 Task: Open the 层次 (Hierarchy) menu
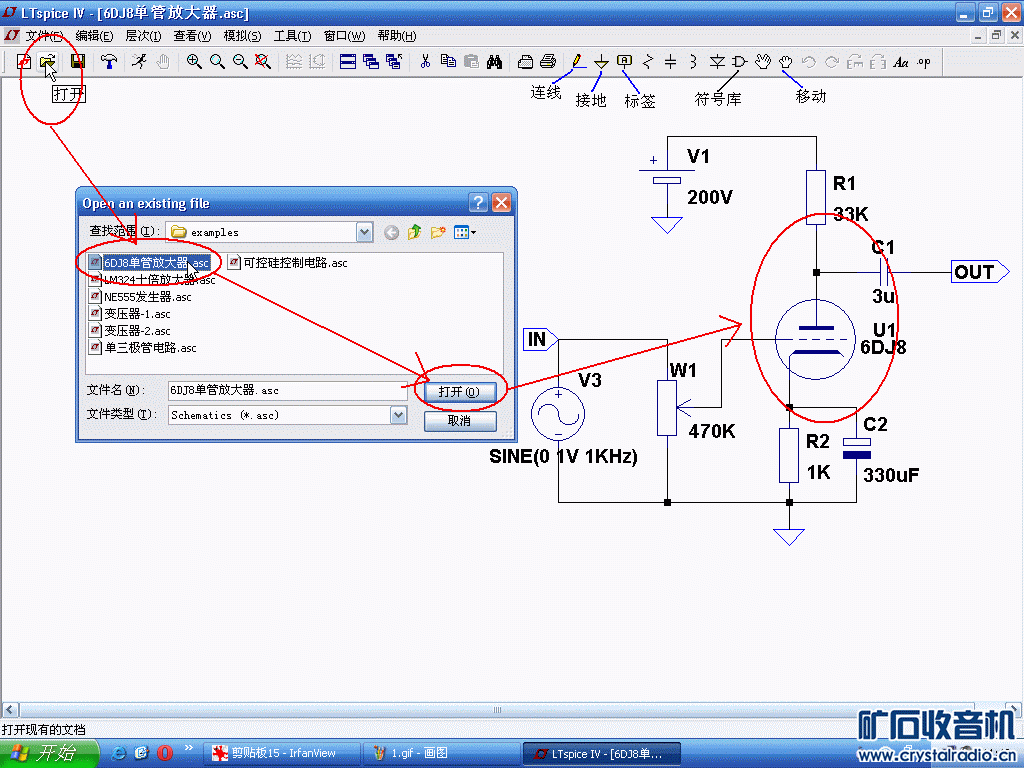(x=142, y=35)
